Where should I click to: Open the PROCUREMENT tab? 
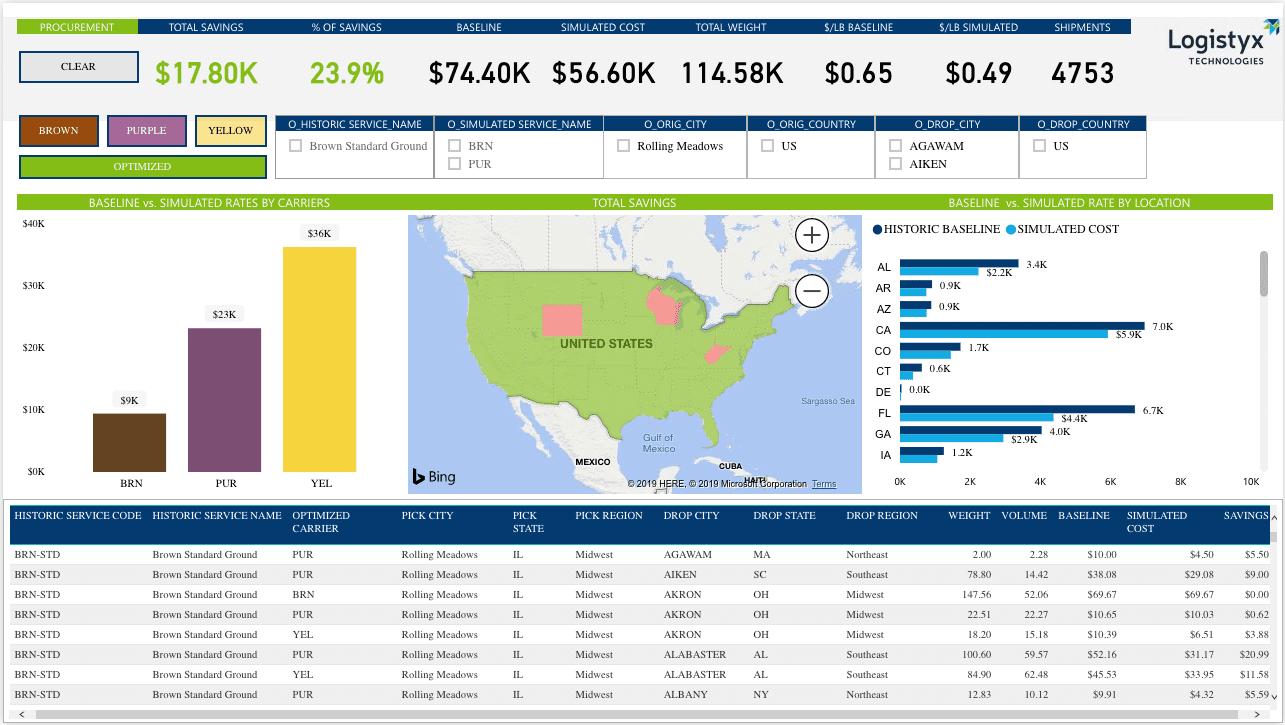pyautogui.click(x=77, y=27)
